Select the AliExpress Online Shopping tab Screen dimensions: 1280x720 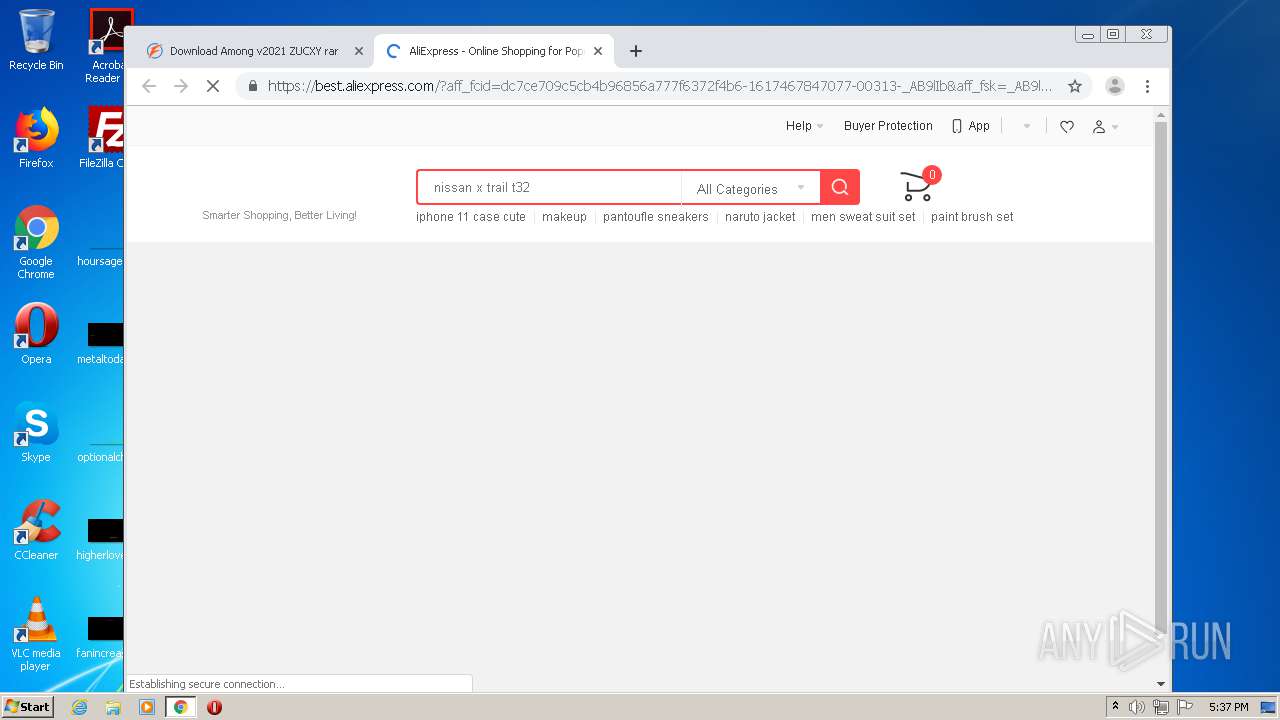pos(494,51)
